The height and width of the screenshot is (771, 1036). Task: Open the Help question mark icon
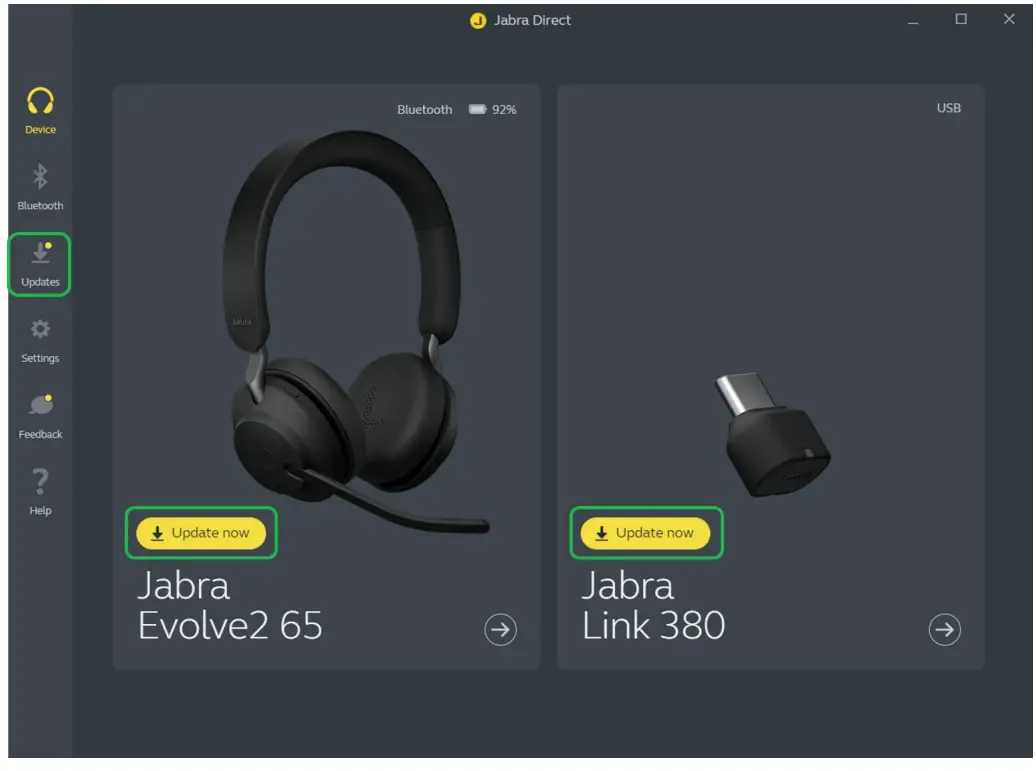point(40,482)
